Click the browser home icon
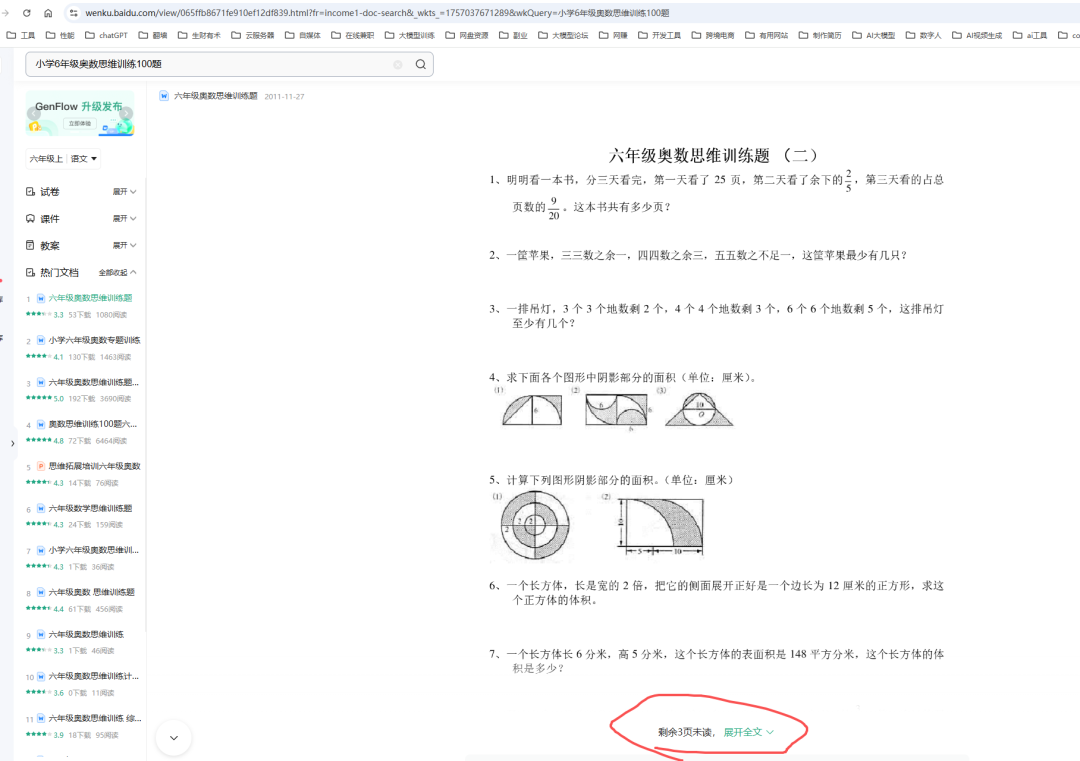 (x=50, y=14)
